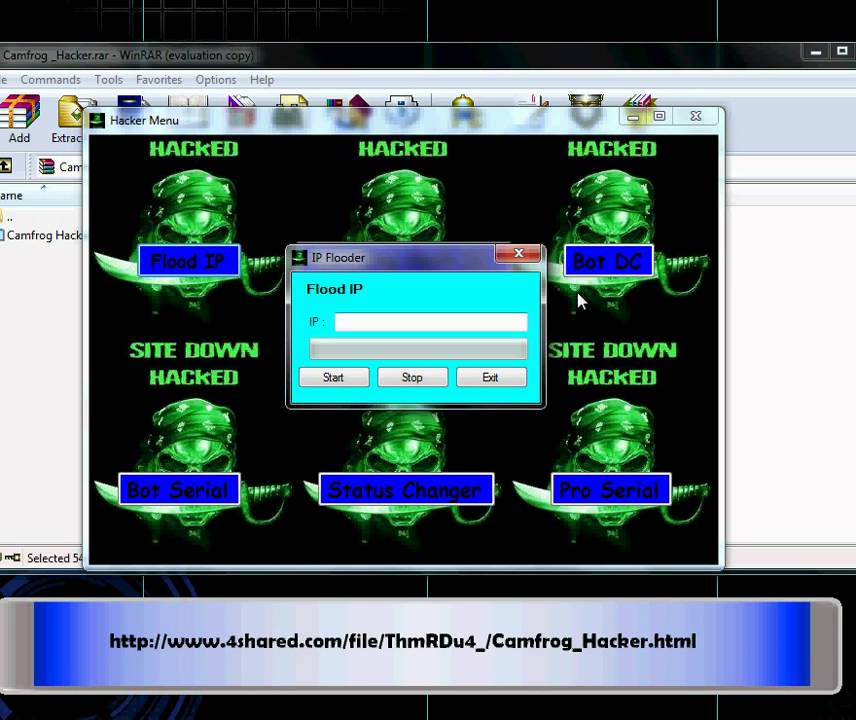Open the Help menu in WinRAR
This screenshot has width=856, height=720.
tap(262, 80)
